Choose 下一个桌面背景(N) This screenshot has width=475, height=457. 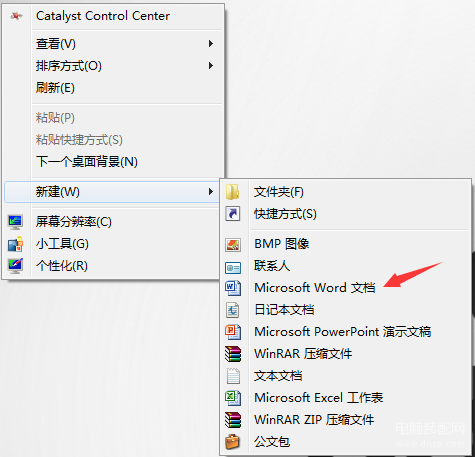click(x=113, y=162)
